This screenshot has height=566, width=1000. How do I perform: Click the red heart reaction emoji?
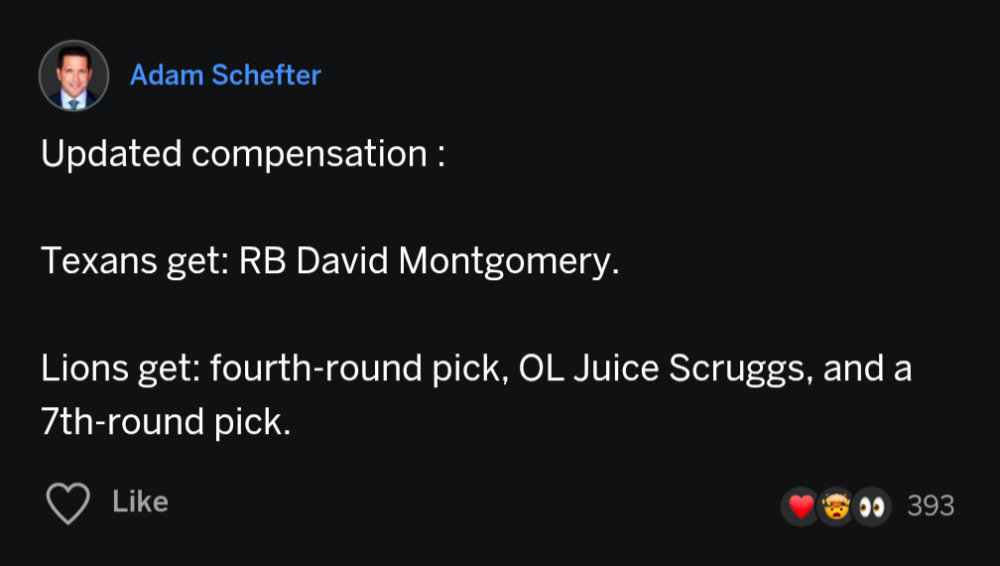click(802, 507)
